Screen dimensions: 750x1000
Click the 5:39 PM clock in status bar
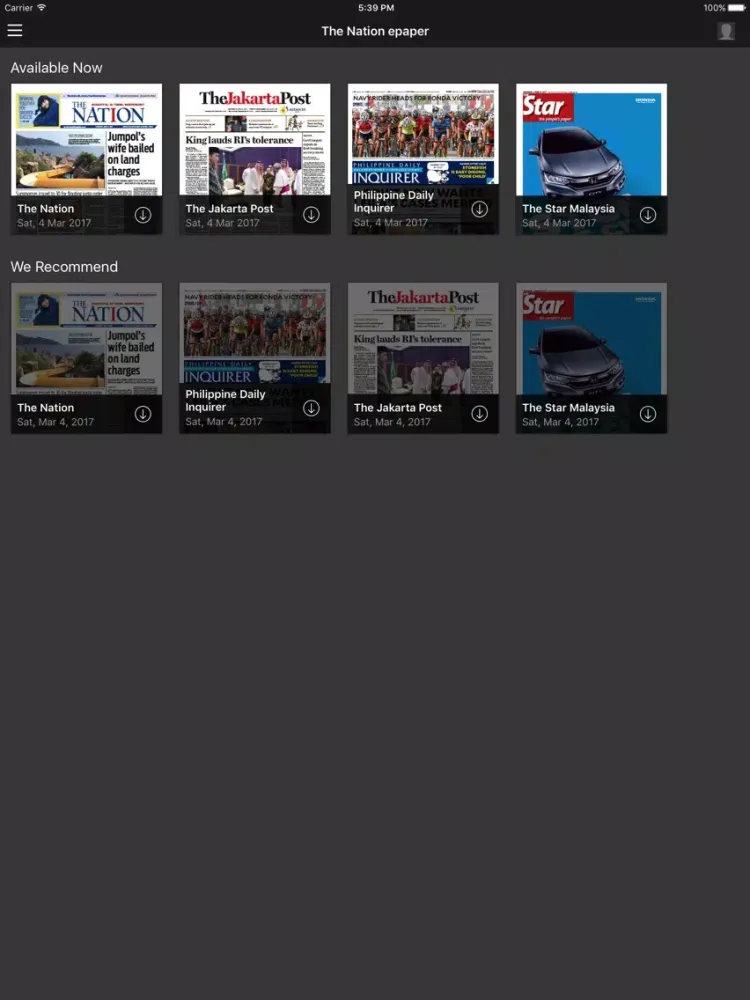click(376, 8)
